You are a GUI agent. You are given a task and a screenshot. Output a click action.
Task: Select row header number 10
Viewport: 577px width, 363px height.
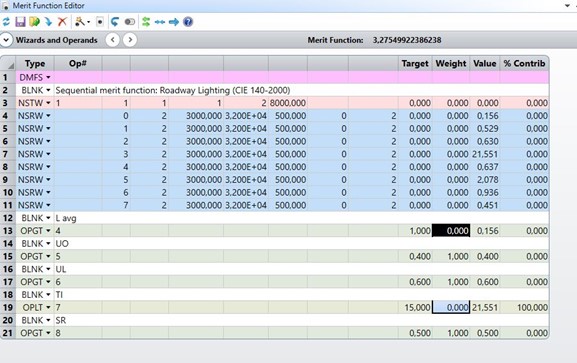click(x=8, y=192)
